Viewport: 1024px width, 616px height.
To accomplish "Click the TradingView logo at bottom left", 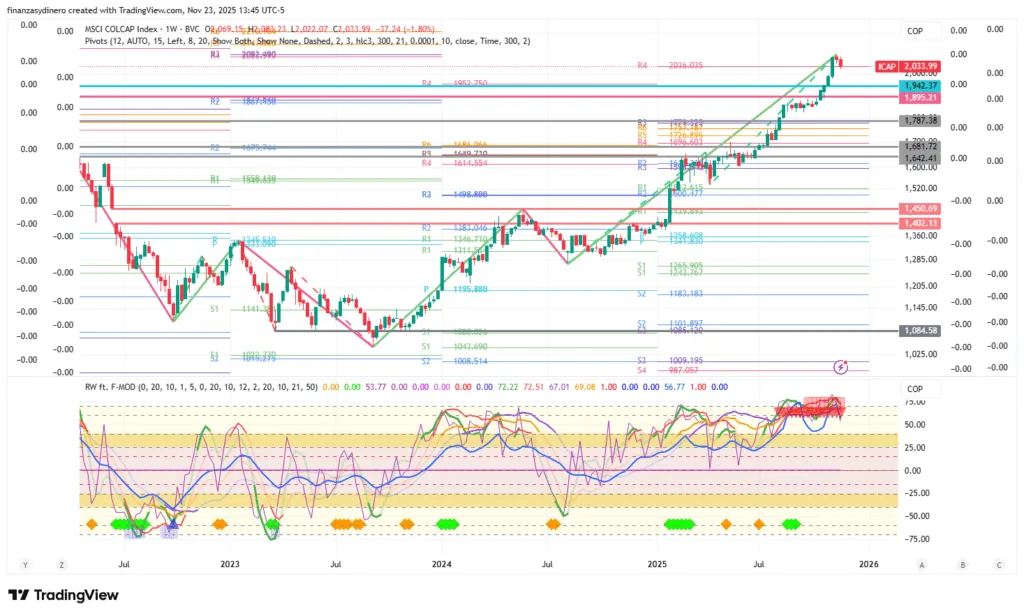I will coord(63,596).
